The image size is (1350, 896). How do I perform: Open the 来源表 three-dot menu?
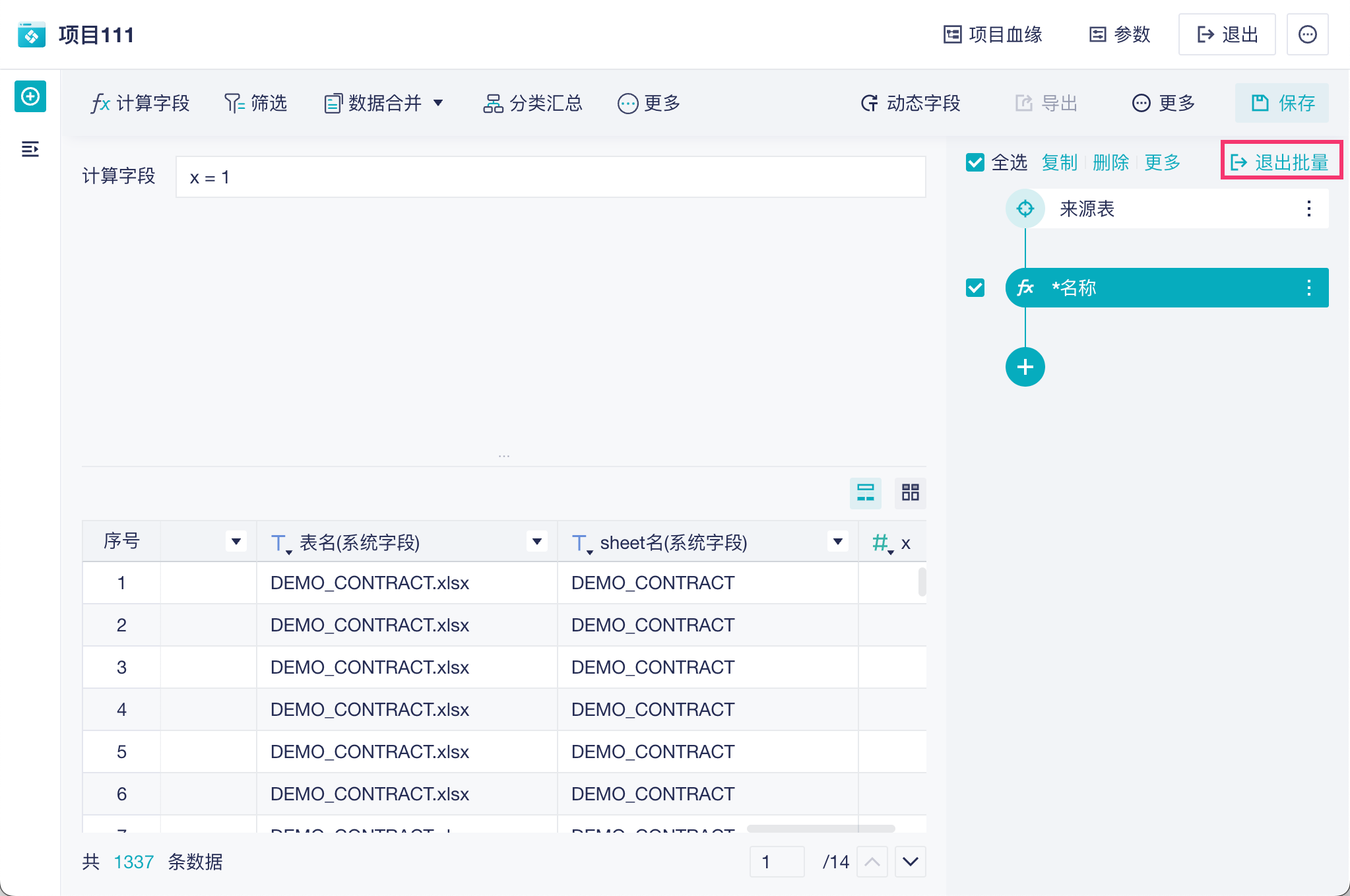click(1308, 209)
